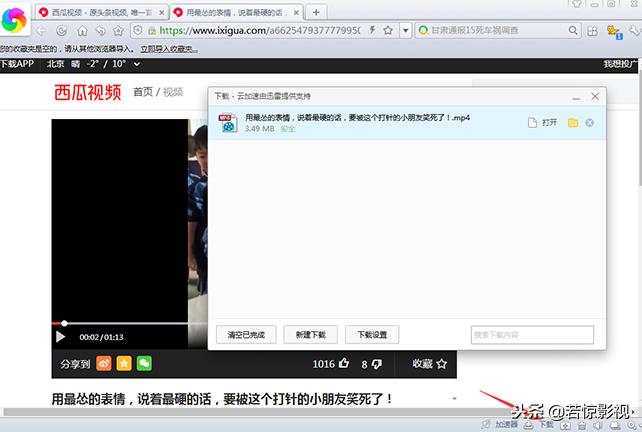642x432 pixels.
Task: Close the first 西瓜视频 tab
Action: coord(162,13)
